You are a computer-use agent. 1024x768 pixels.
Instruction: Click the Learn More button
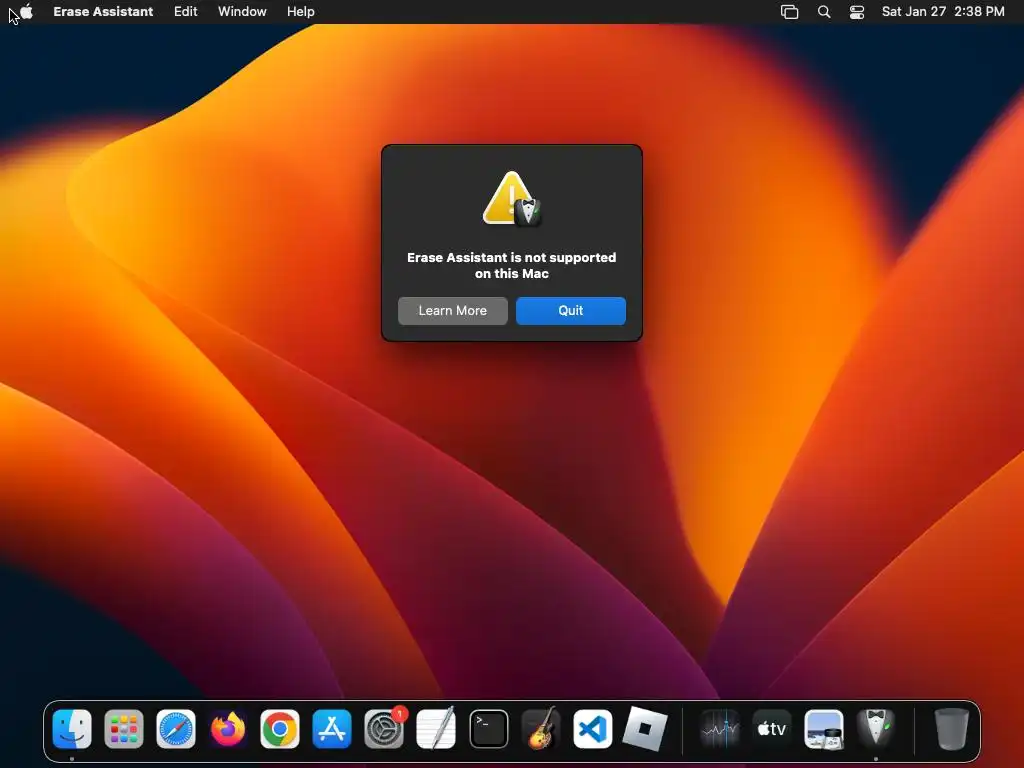coord(453,311)
